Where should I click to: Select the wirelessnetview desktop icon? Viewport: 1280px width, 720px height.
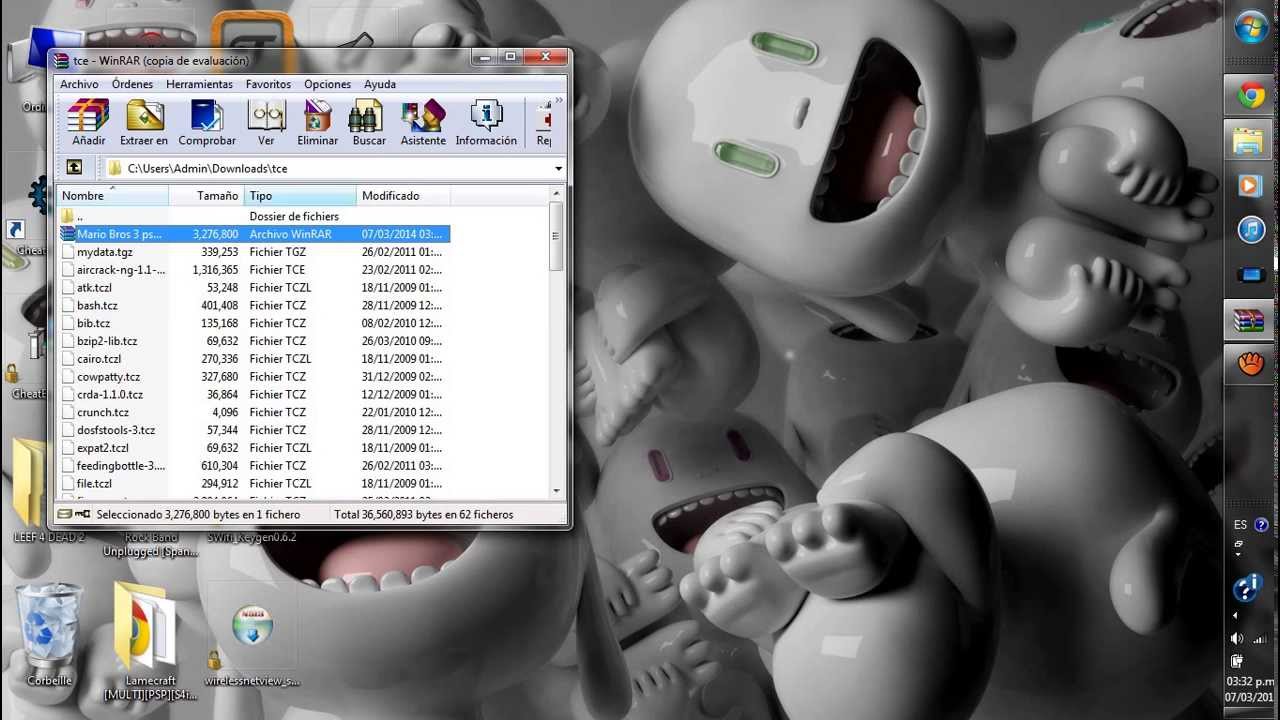[x=252, y=645]
